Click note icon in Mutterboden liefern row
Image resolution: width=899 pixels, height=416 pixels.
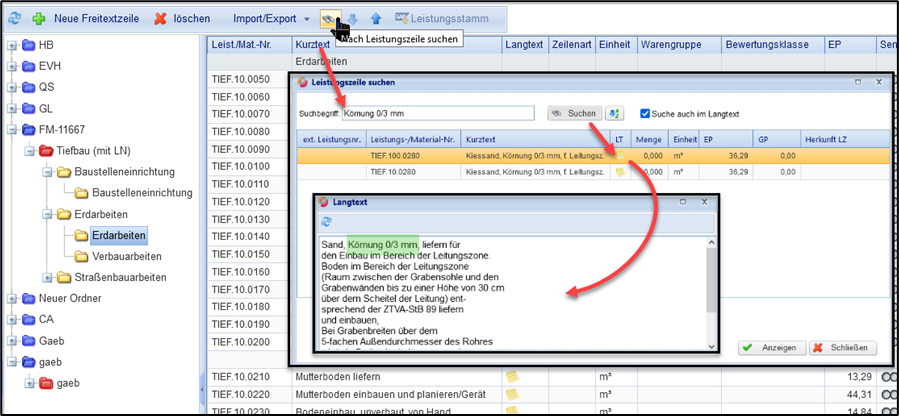[x=512, y=376]
